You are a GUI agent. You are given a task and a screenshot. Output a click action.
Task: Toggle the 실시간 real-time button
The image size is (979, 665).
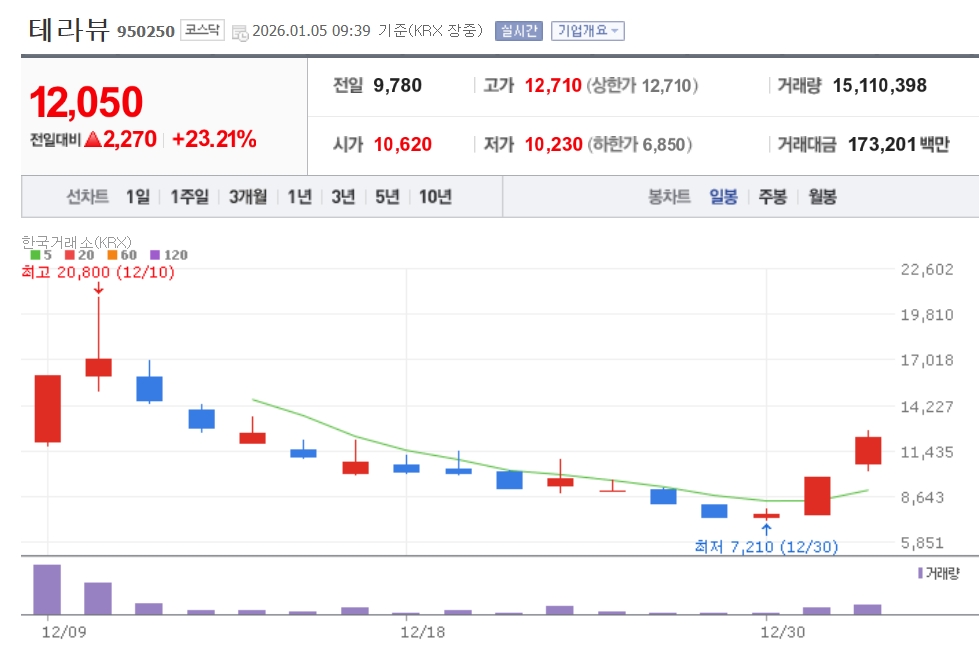pyautogui.click(x=518, y=31)
